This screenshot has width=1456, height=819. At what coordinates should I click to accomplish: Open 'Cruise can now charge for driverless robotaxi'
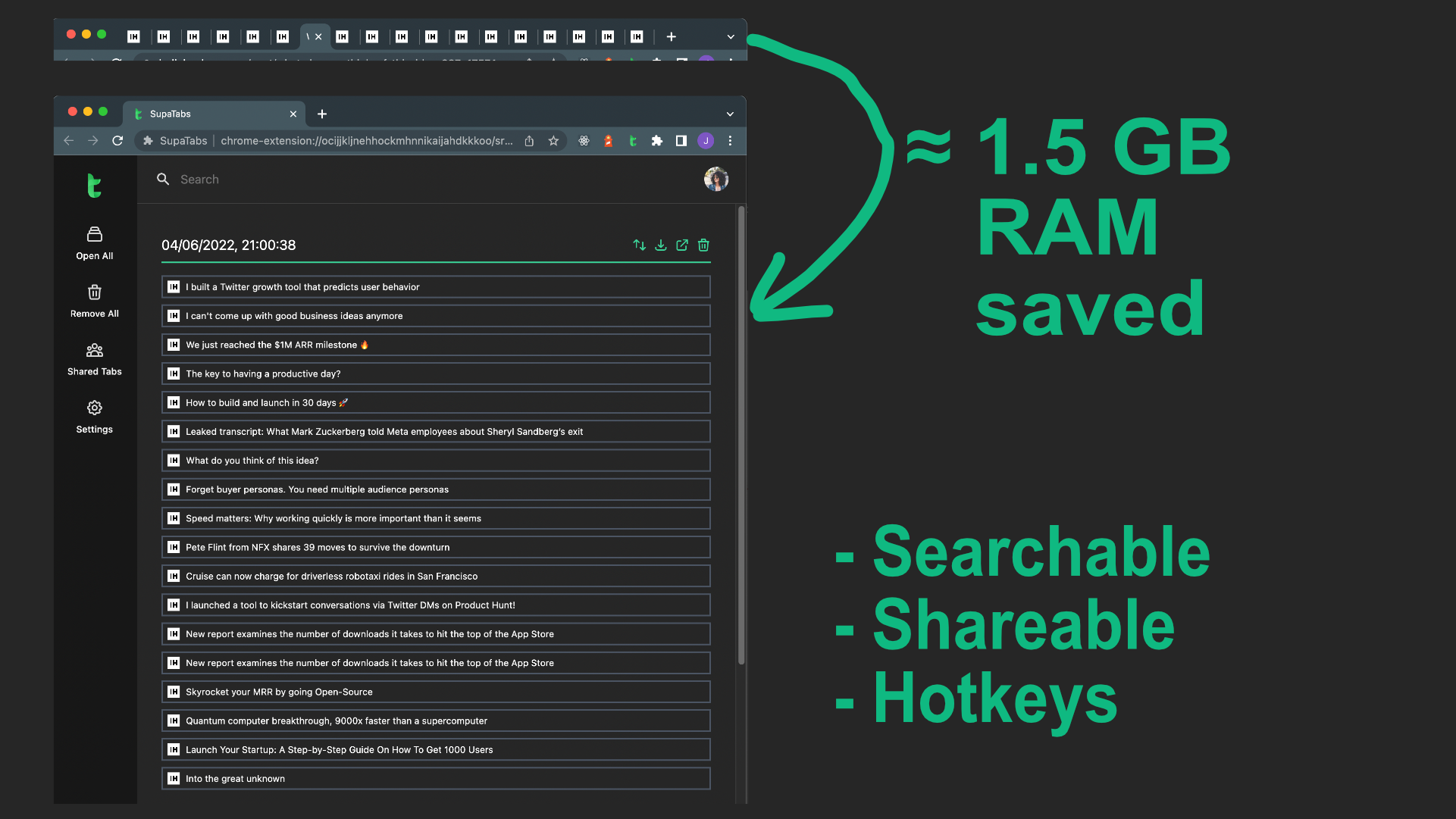[436, 576]
